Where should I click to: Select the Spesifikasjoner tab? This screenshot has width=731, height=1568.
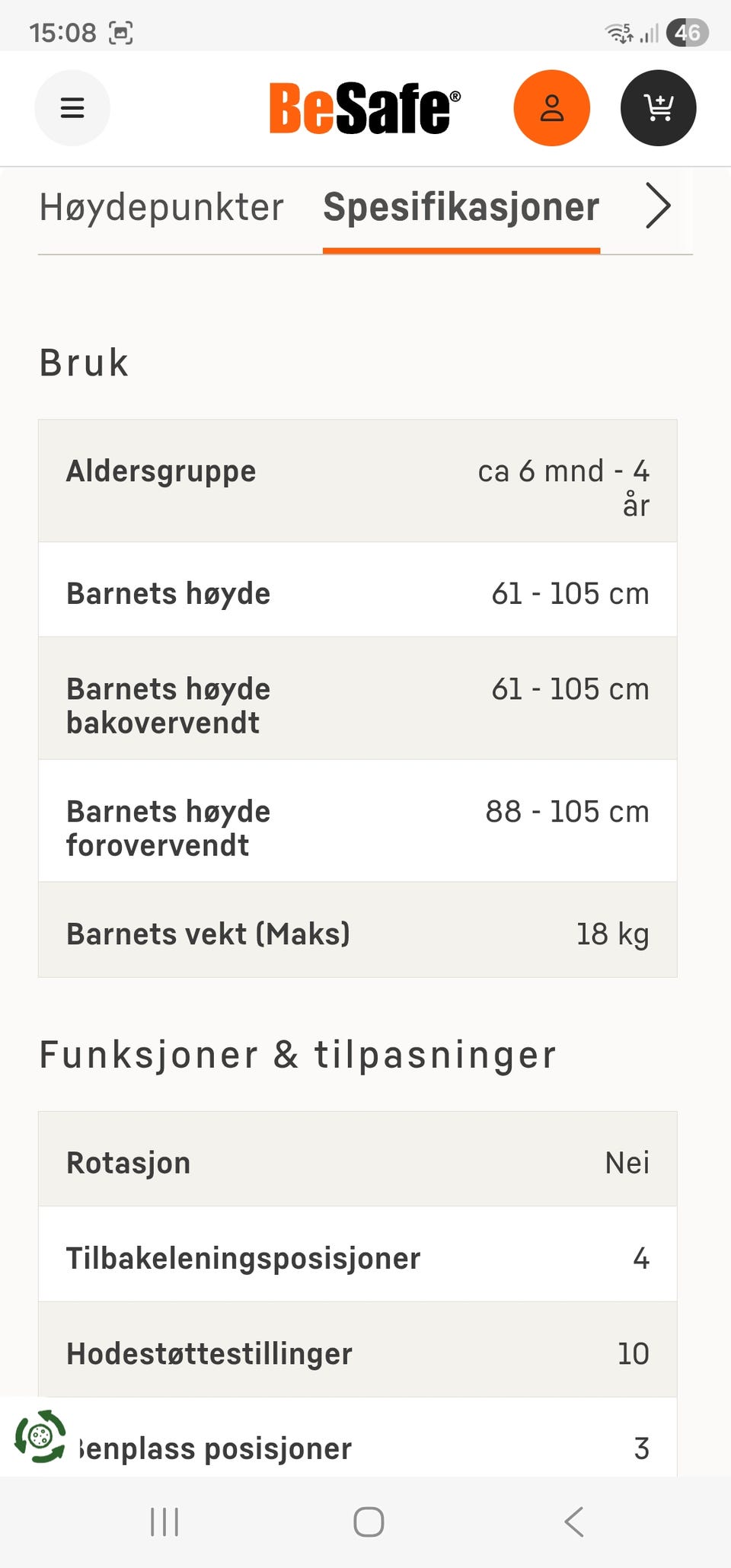coord(461,206)
